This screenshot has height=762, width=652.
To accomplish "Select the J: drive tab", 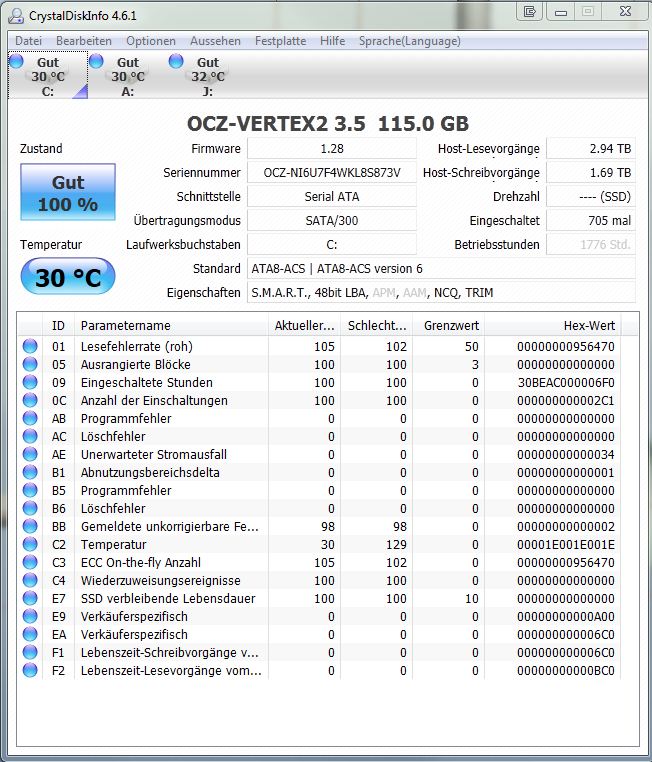I will 208,76.
